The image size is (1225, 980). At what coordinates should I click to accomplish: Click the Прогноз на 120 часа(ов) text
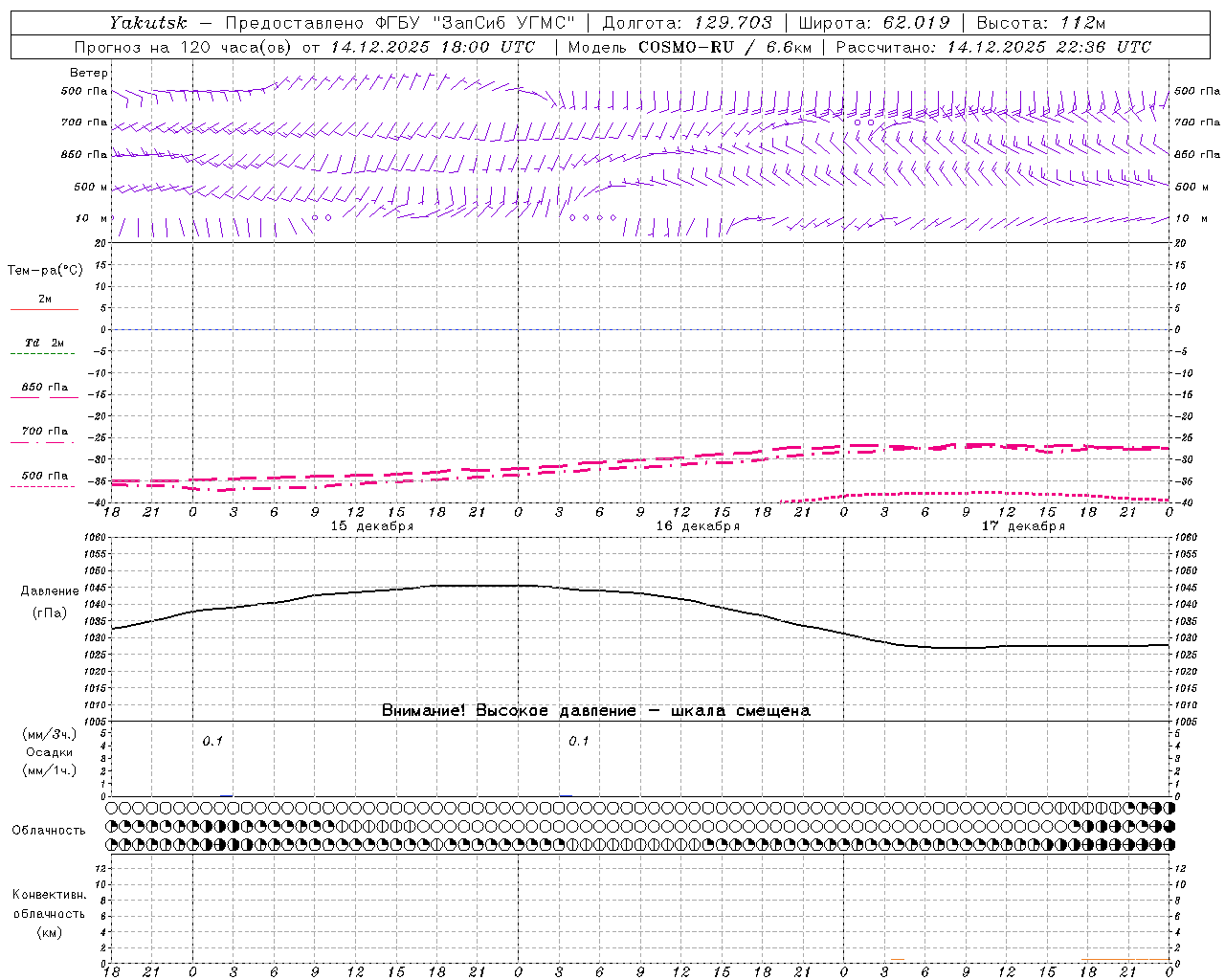pos(184,47)
